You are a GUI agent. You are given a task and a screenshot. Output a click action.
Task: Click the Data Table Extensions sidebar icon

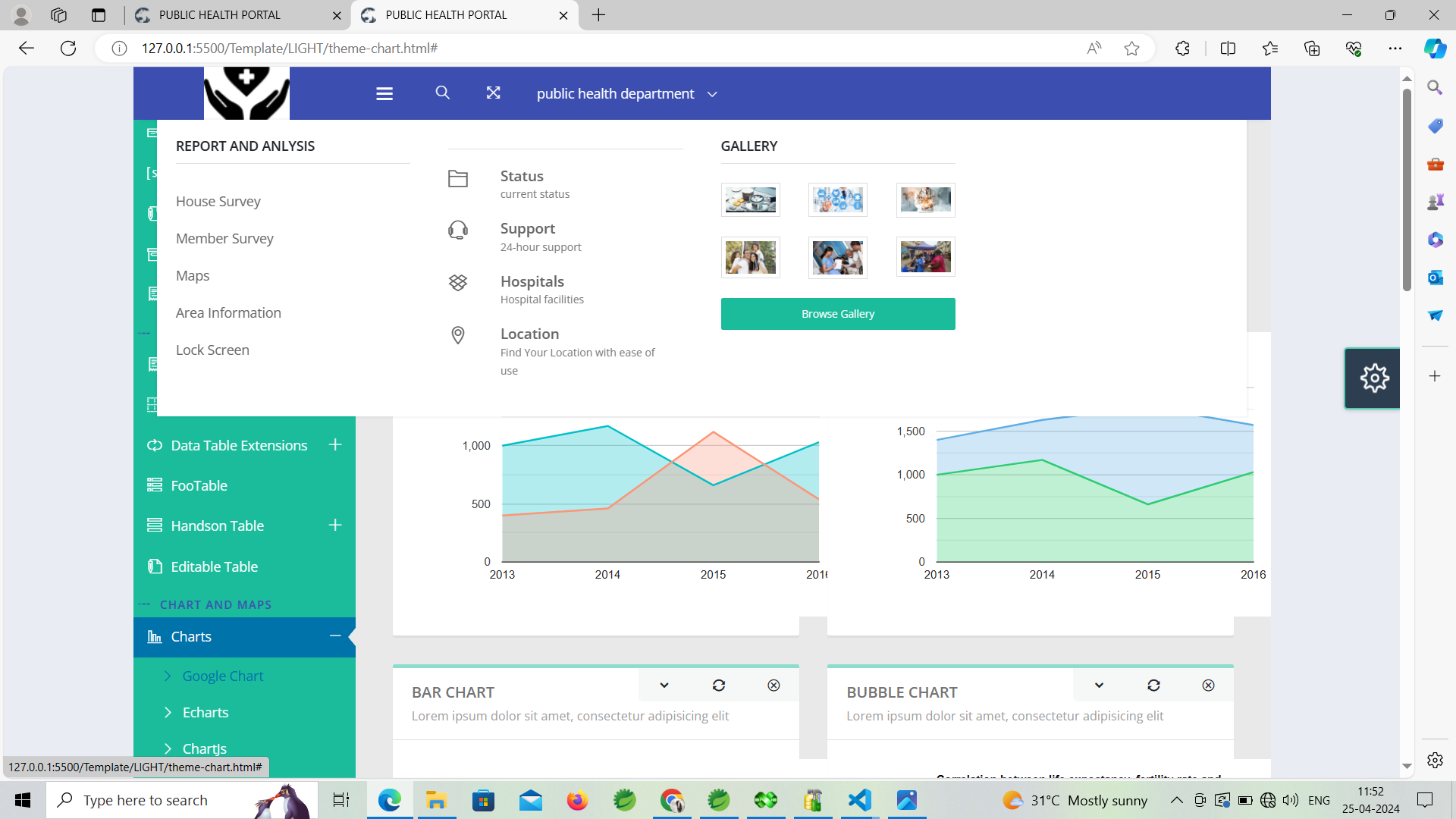pyautogui.click(x=155, y=445)
